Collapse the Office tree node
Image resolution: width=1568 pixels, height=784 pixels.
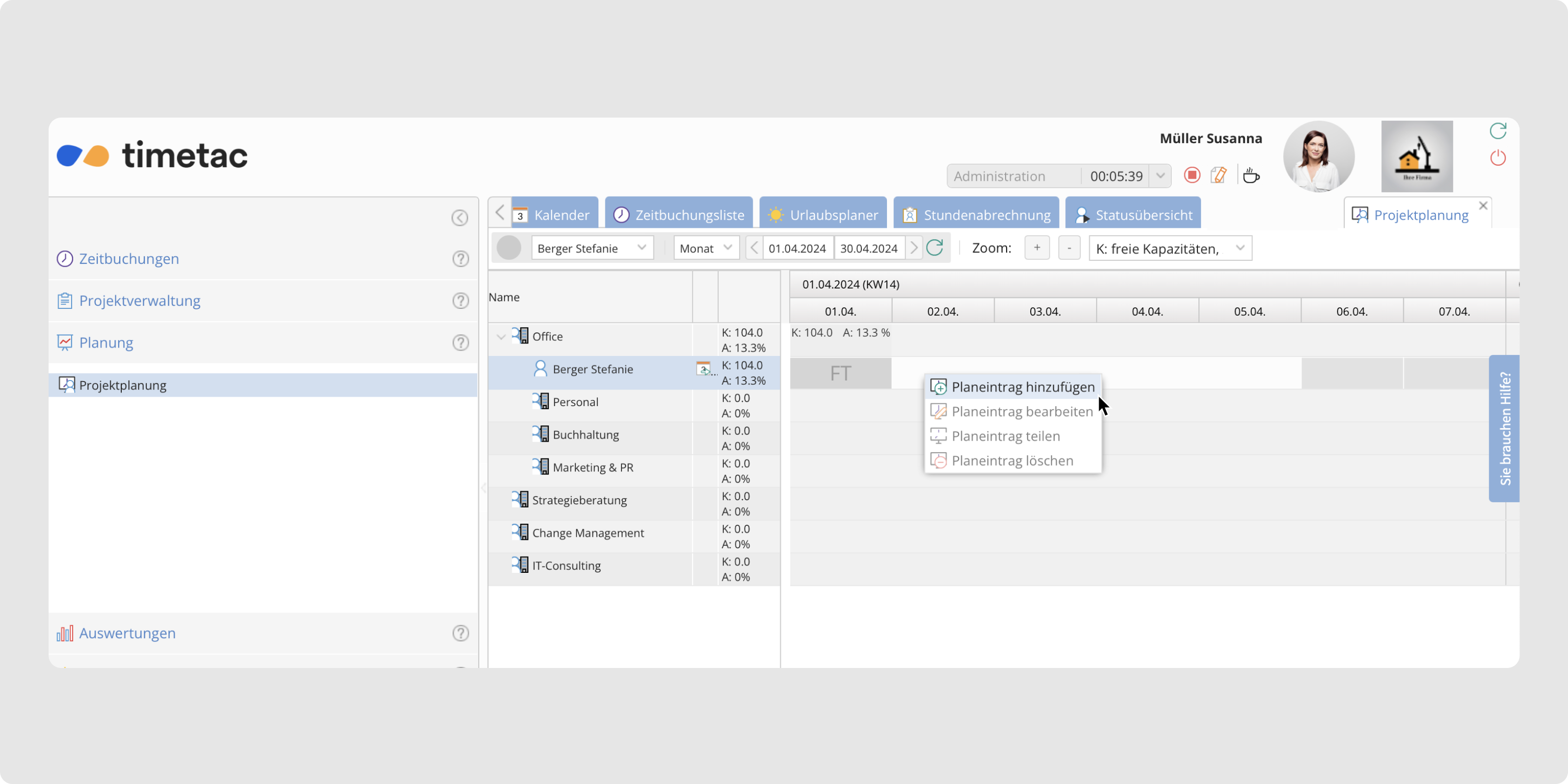pos(501,337)
